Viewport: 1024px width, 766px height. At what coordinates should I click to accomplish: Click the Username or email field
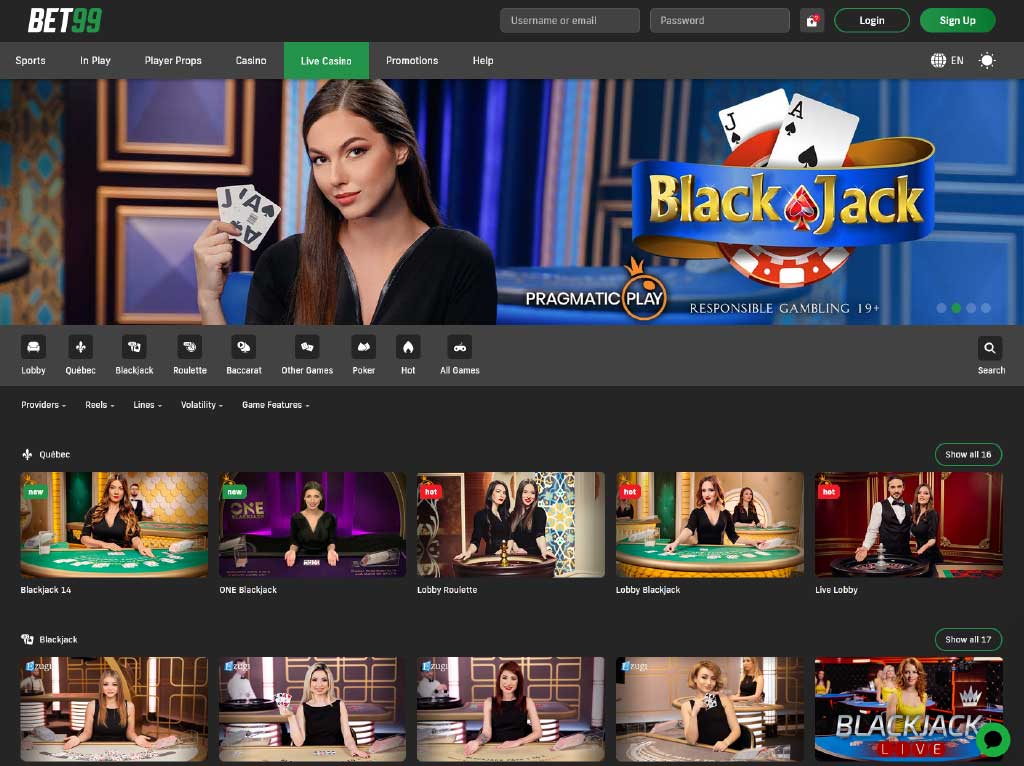(x=569, y=20)
